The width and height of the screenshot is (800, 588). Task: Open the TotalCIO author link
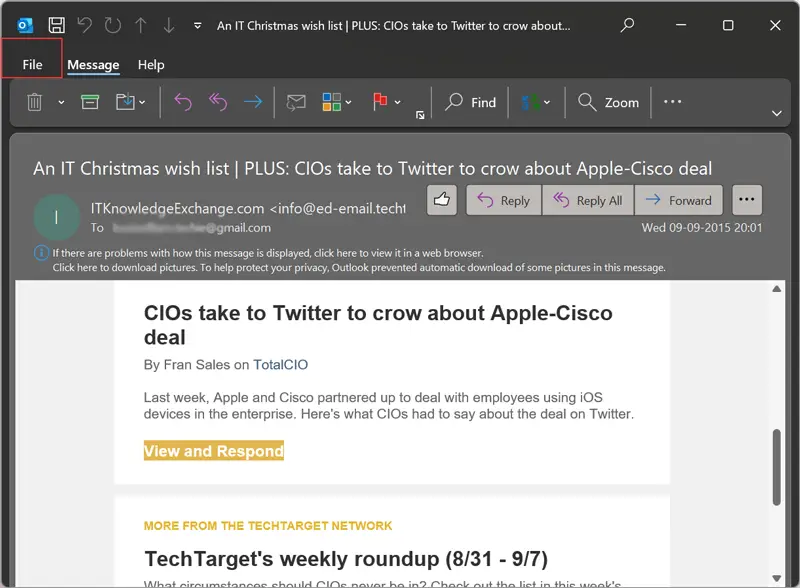(x=280, y=365)
